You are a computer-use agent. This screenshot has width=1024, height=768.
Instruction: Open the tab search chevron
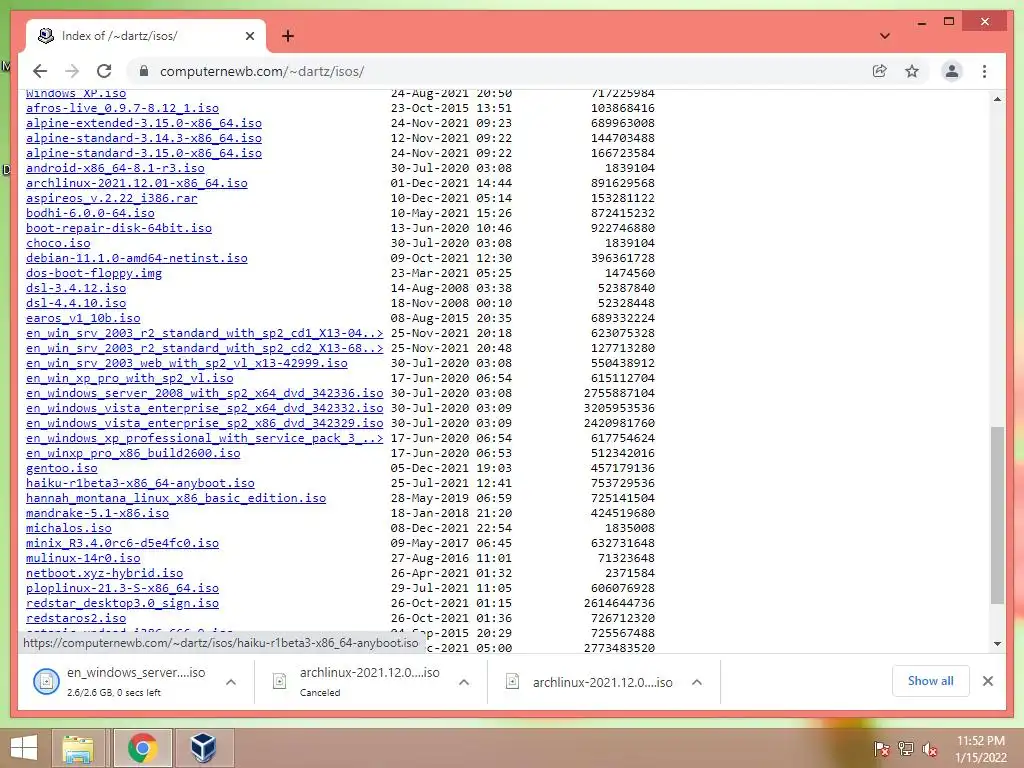tap(884, 36)
